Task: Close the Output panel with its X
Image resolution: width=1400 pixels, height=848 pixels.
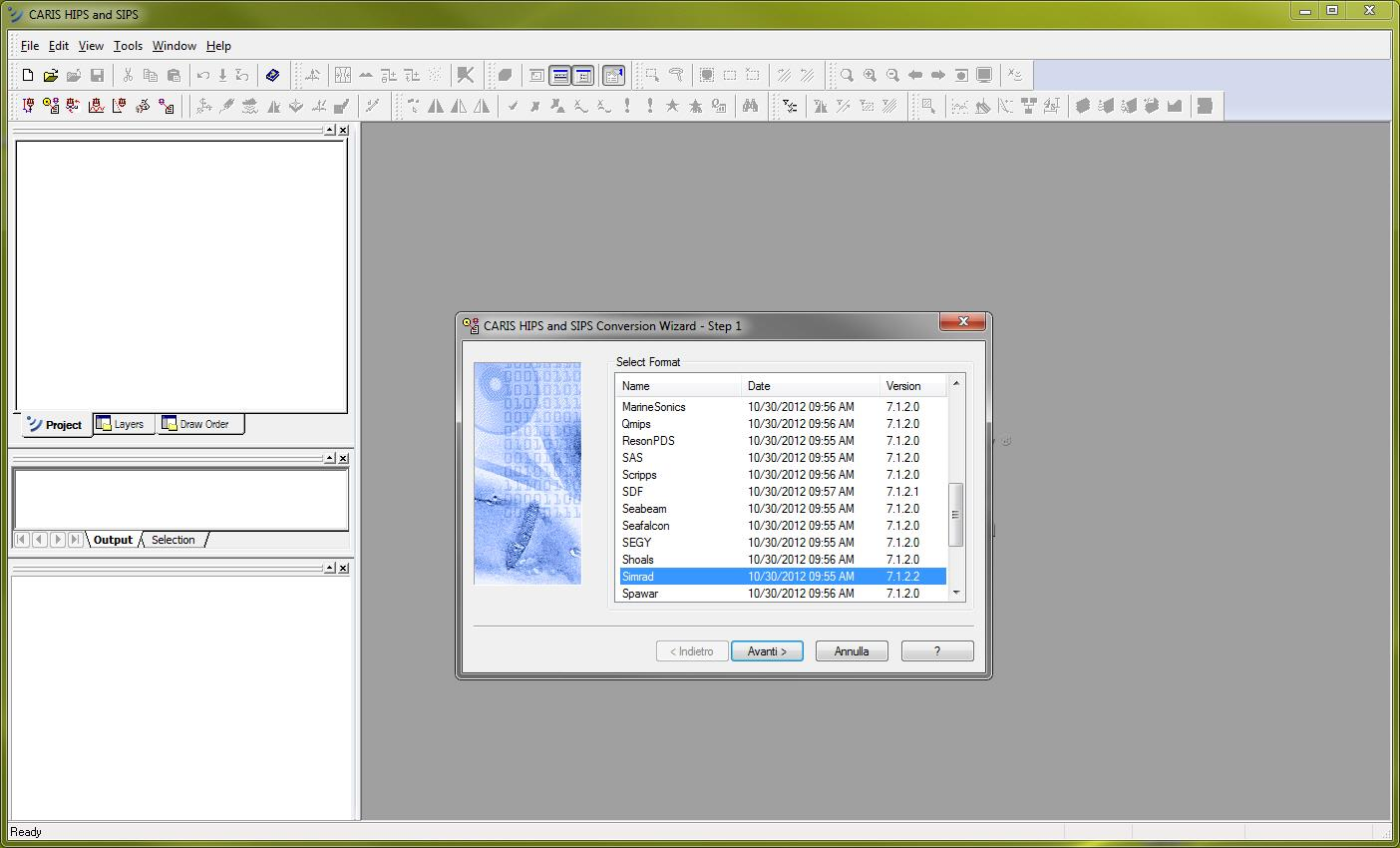Action: 343,458
